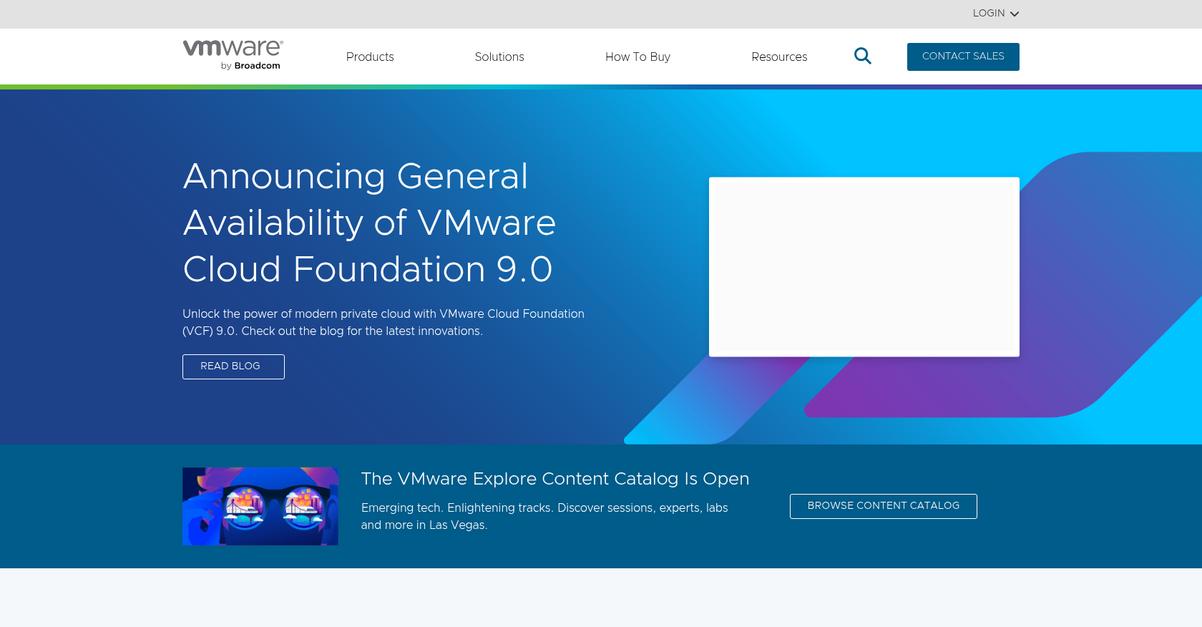Open the How To Buy menu
The width and height of the screenshot is (1202, 627).
[638, 57]
